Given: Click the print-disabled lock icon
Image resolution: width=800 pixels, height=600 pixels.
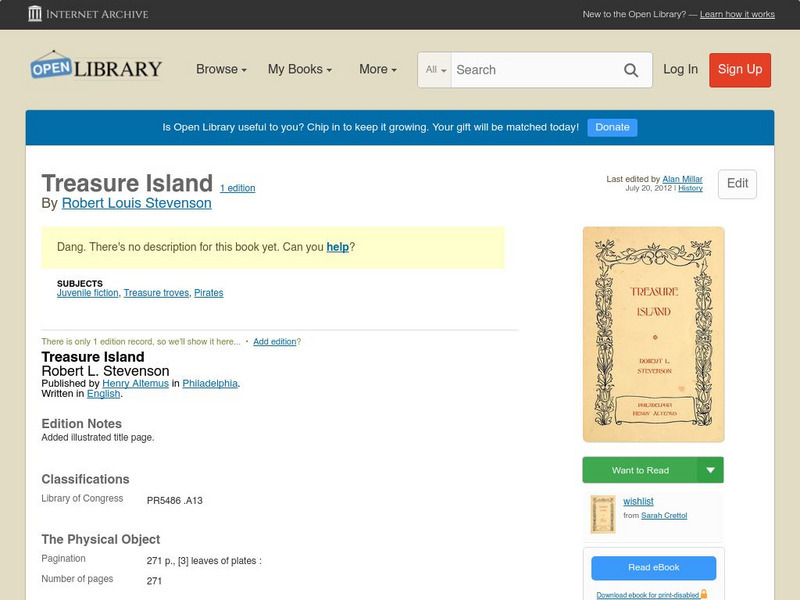Looking at the screenshot, I should pos(704,594).
